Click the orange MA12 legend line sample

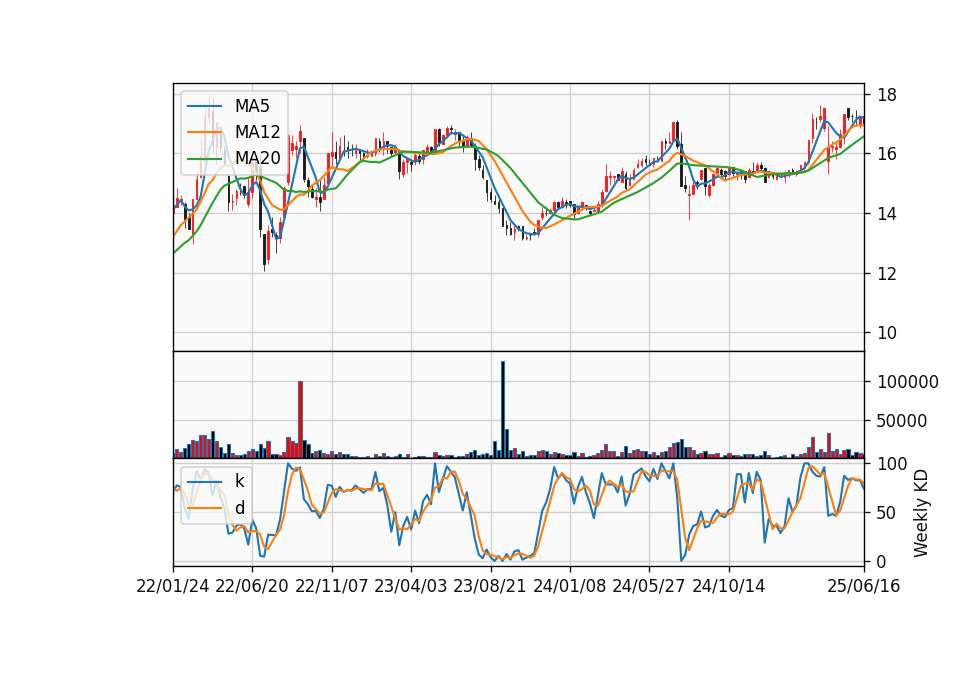click(204, 132)
